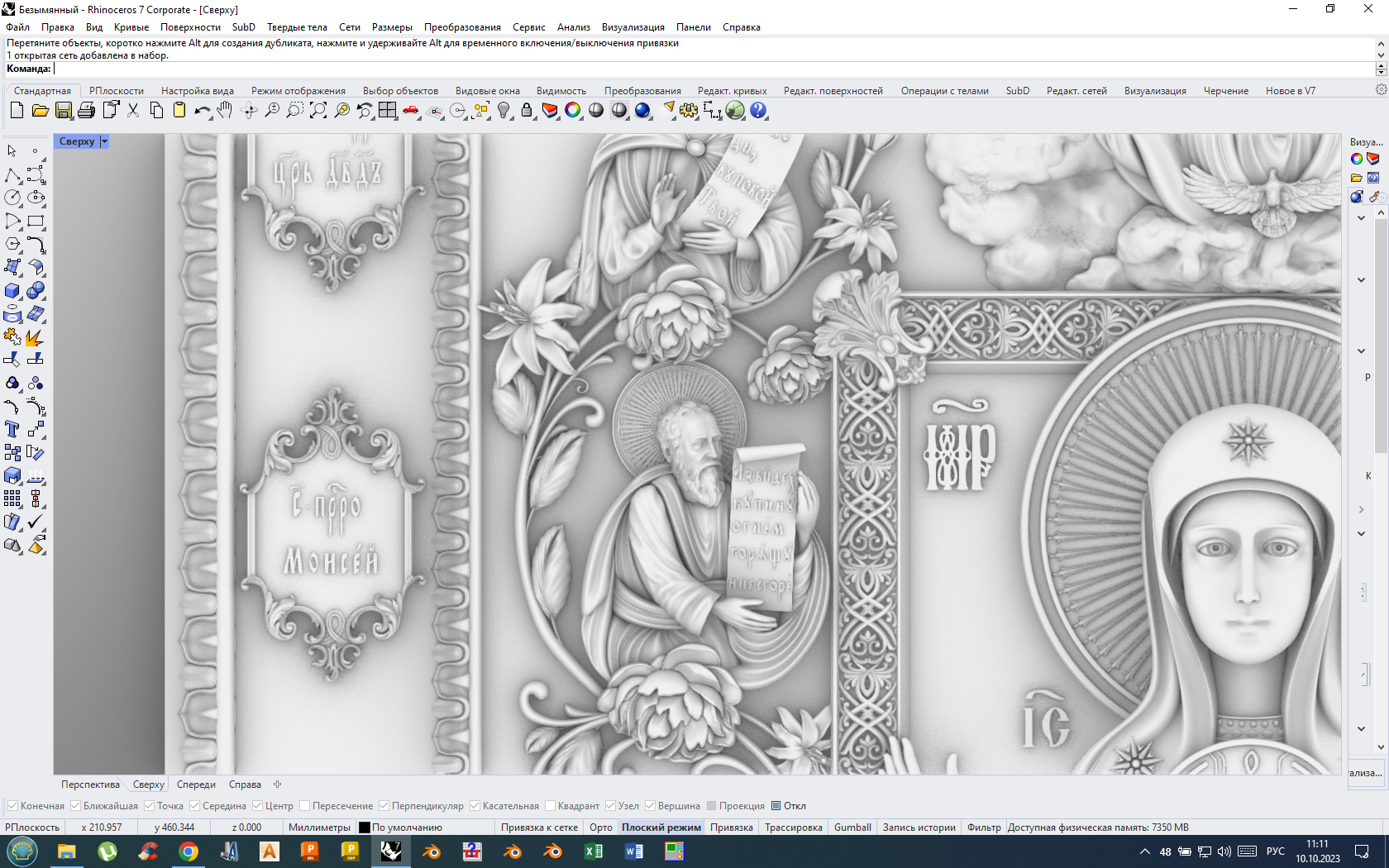Image resolution: width=1389 pixels, height=868 pixels.
Task: Expand the right-pointing chevron in right panel
Action: 1361,510
